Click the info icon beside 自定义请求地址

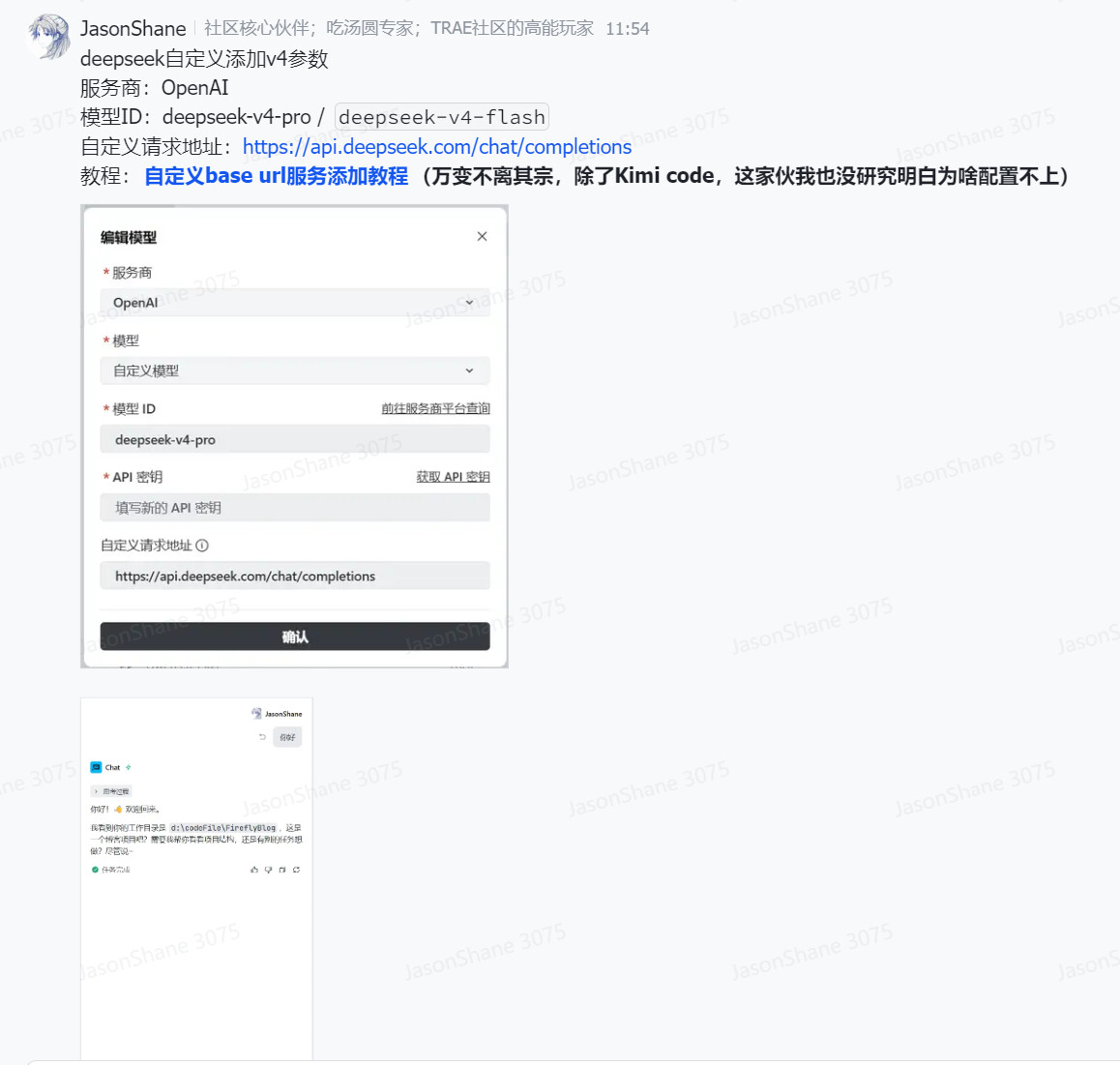point(202,546)
